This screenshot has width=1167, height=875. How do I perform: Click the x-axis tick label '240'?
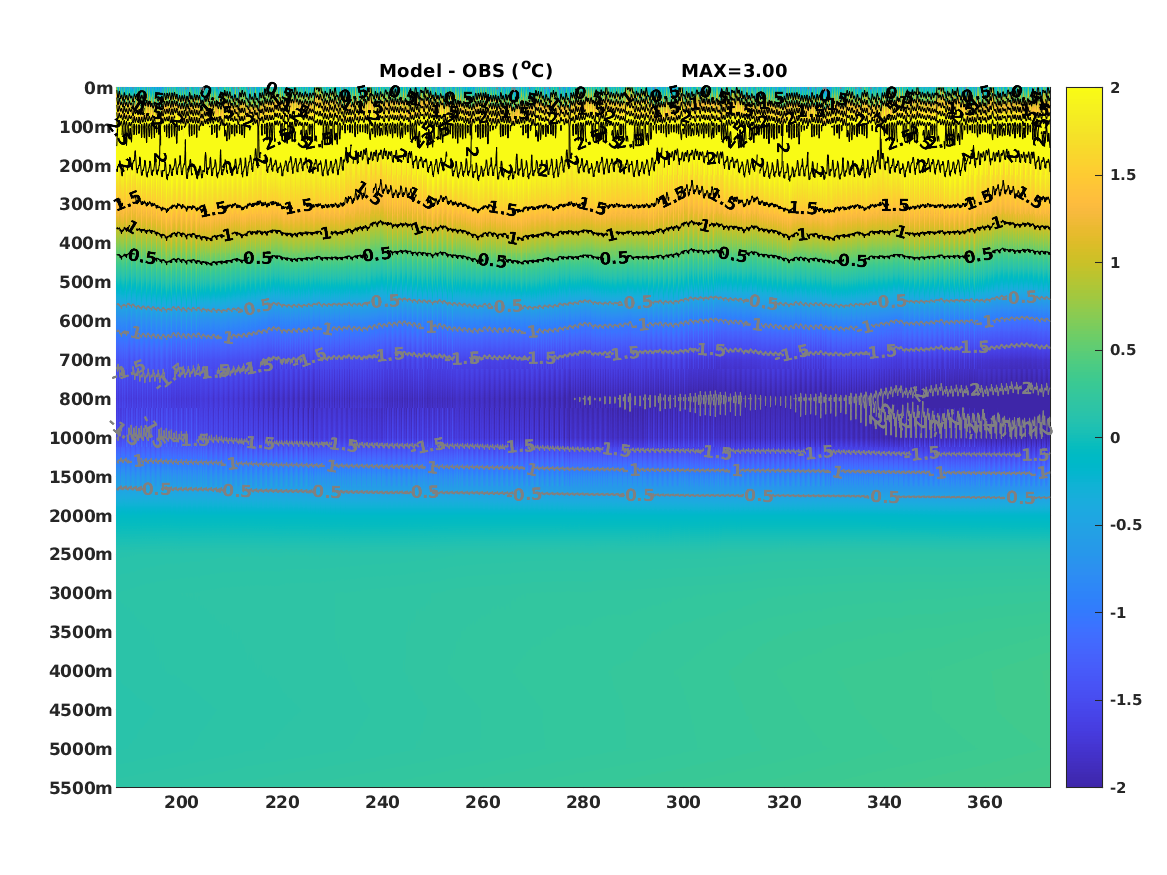pyautogui.click(x=383, y=802)
